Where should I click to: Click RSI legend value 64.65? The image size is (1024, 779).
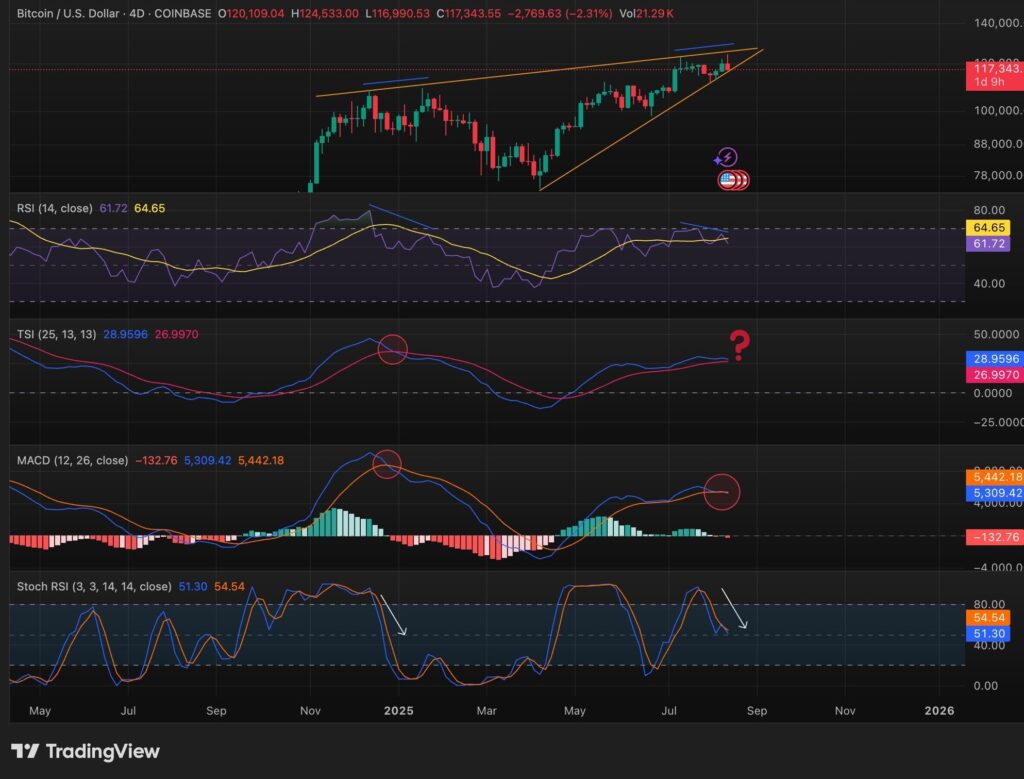(150, 208)
